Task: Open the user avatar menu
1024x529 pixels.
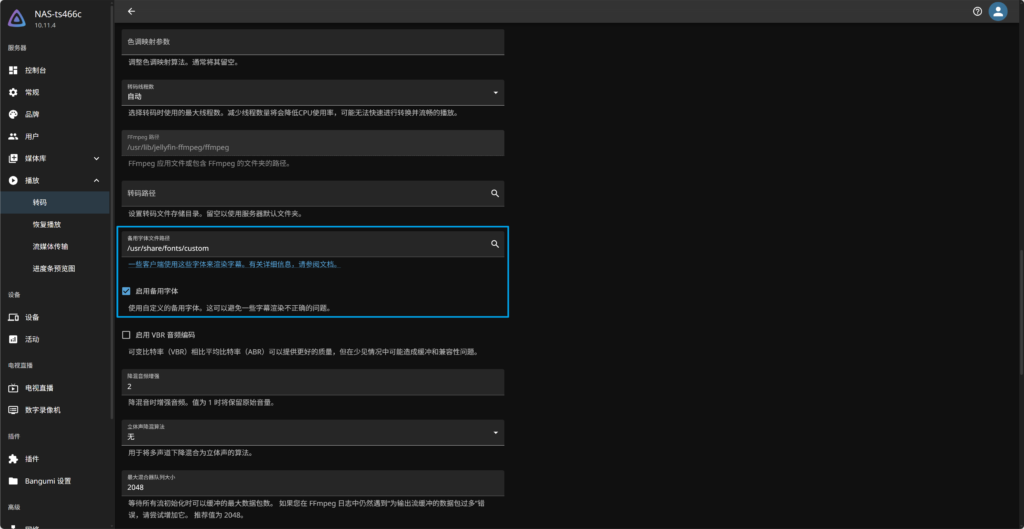Action: [x=997, y=12]
